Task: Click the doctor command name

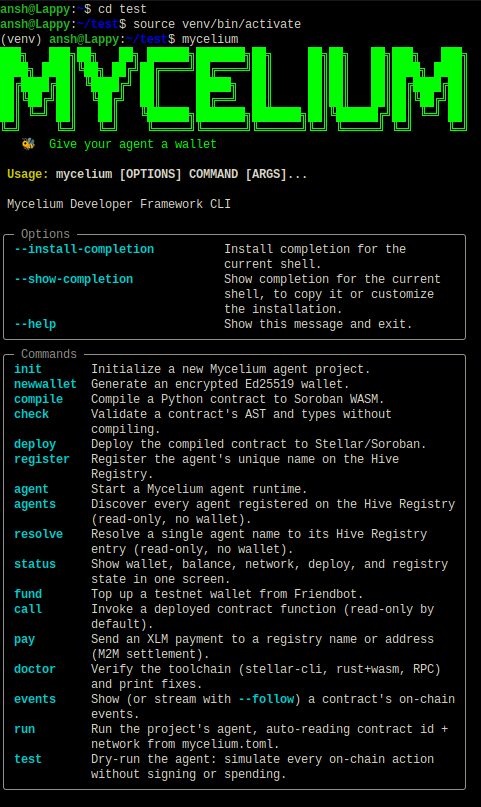Action: pos(35,669)
